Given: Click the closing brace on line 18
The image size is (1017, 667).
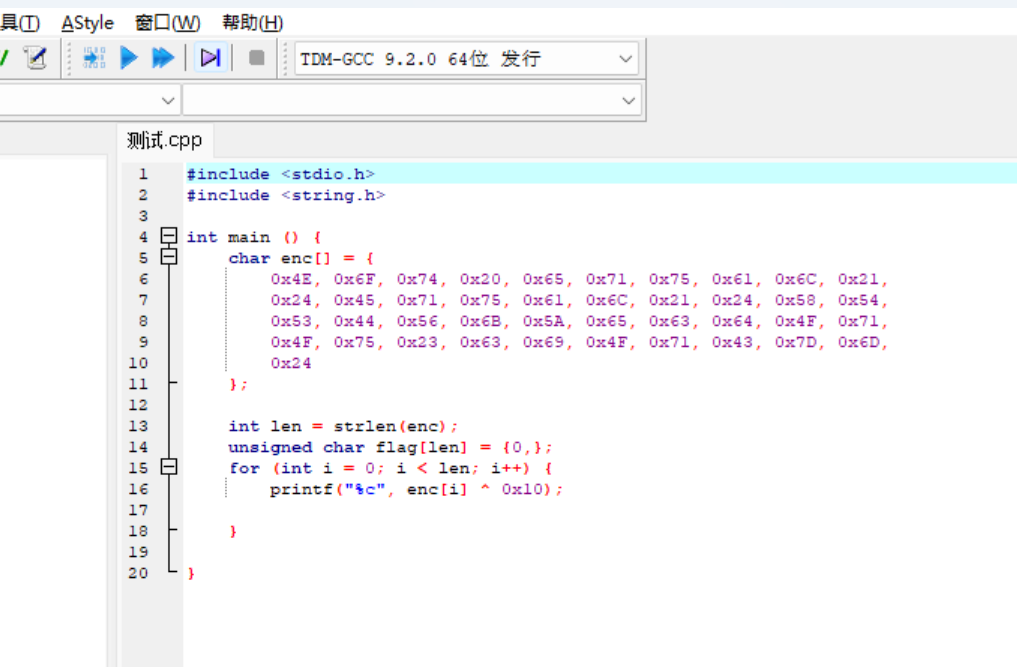Looking at the screenshot, I should [x=233, y=531].
